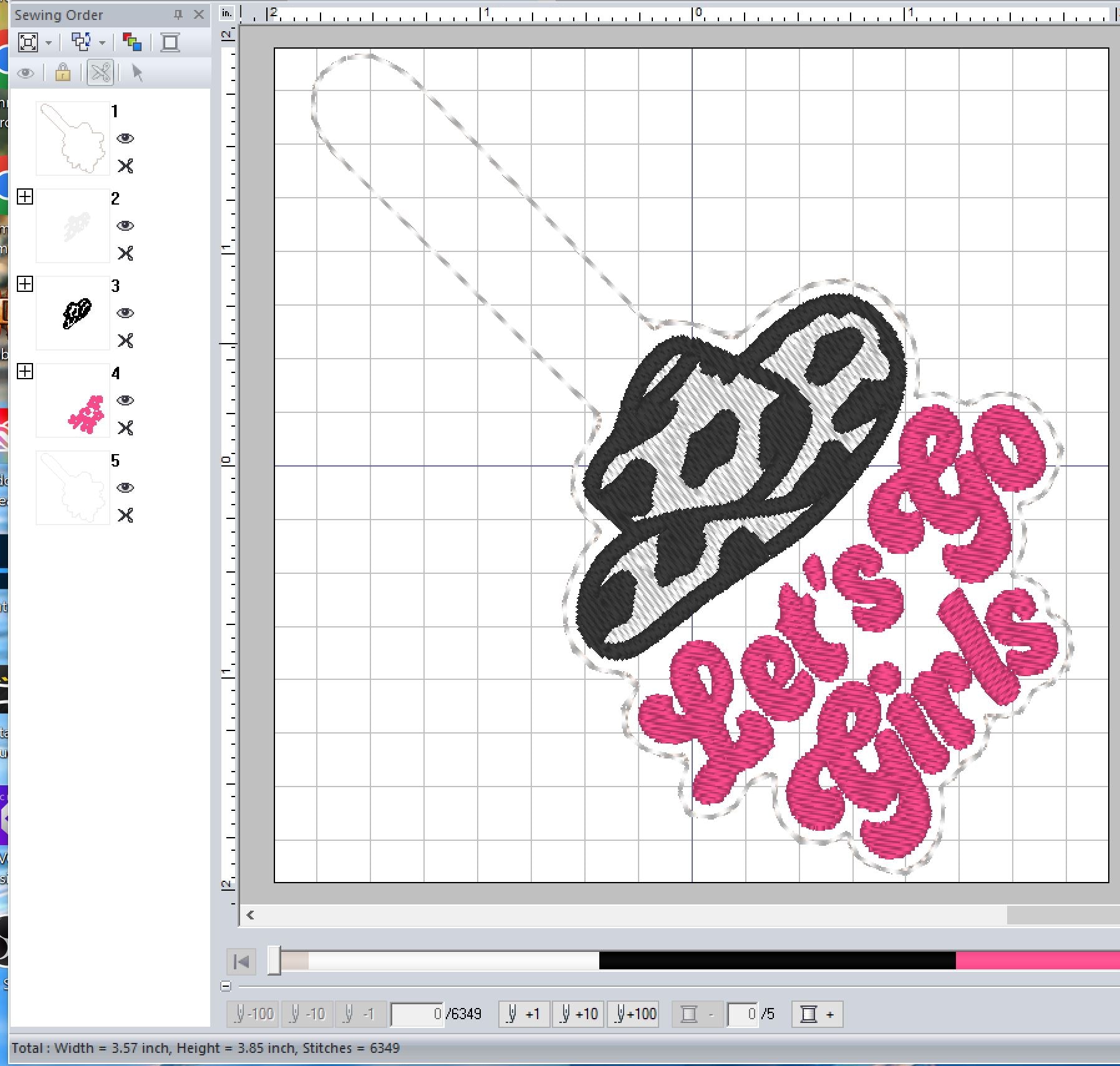The width and height of the screenshot is (1120, 1066).
Task: Click the scissors icon for item 3
Action: (125, 341)
